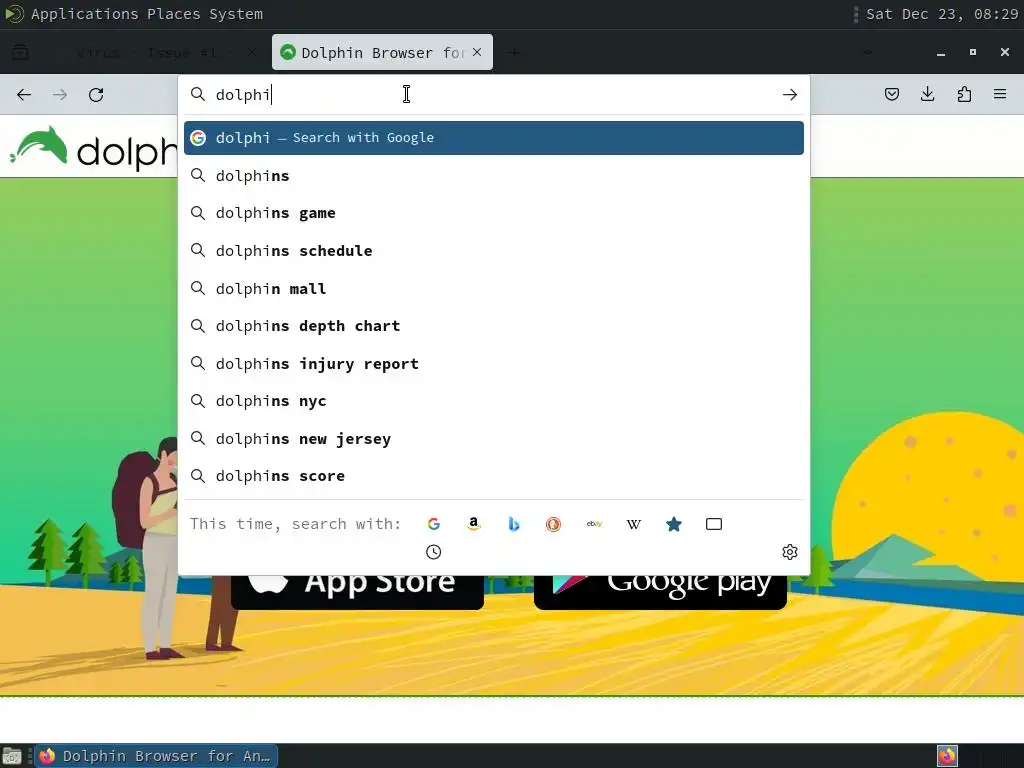
Task: Expand the list all tabs chevron
Action: (x=867, y=52)
